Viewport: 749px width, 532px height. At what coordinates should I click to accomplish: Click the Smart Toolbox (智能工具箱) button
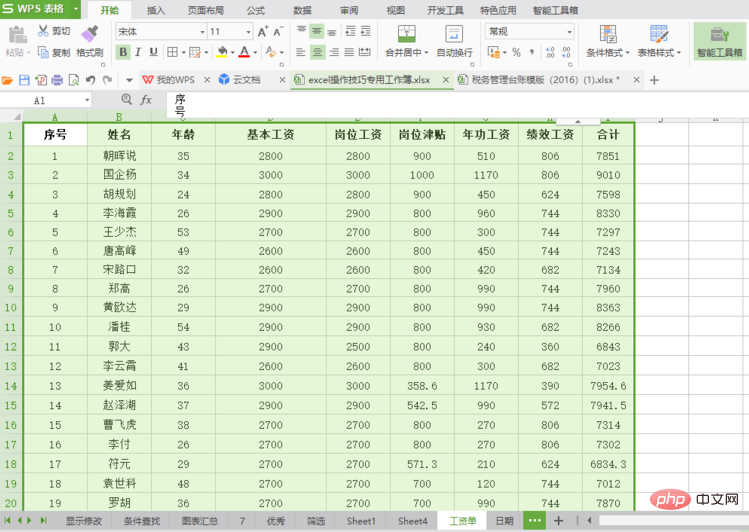pyautogui.click(x=719, y=41)
